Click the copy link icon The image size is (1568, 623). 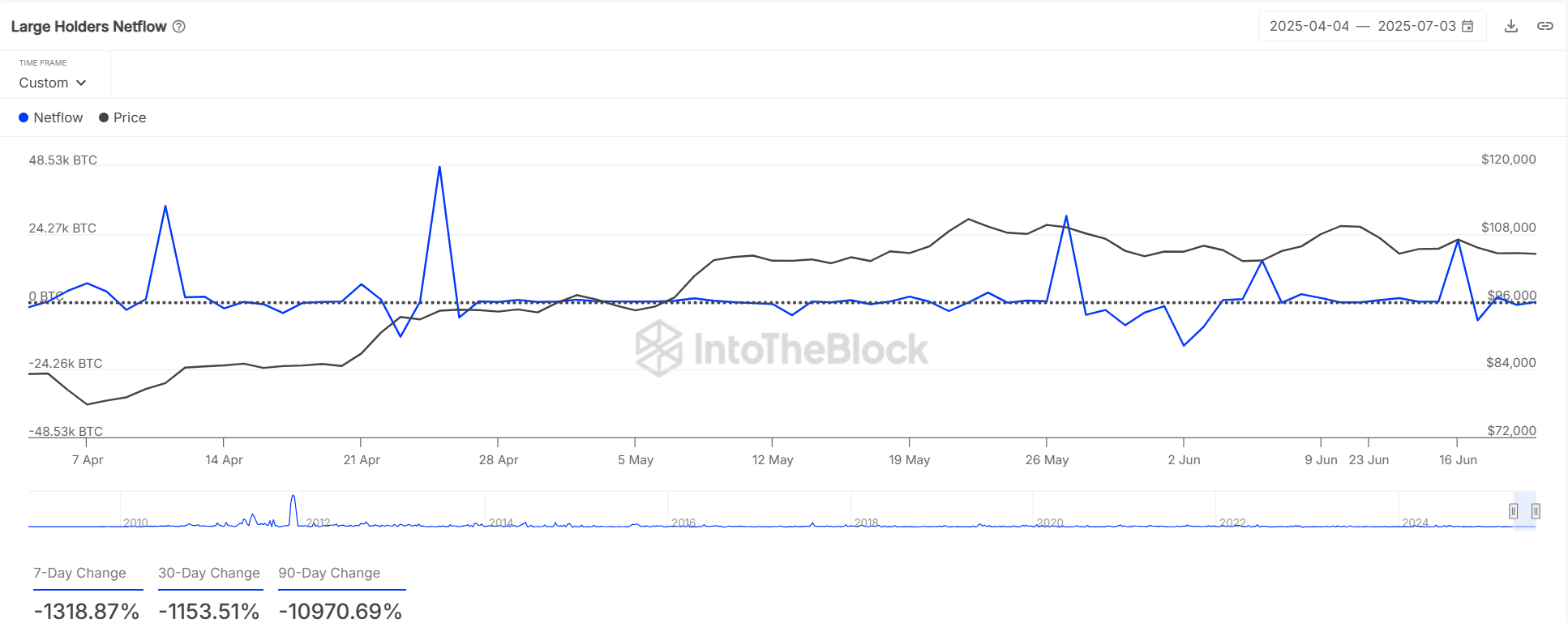(x=1544, y=26)
